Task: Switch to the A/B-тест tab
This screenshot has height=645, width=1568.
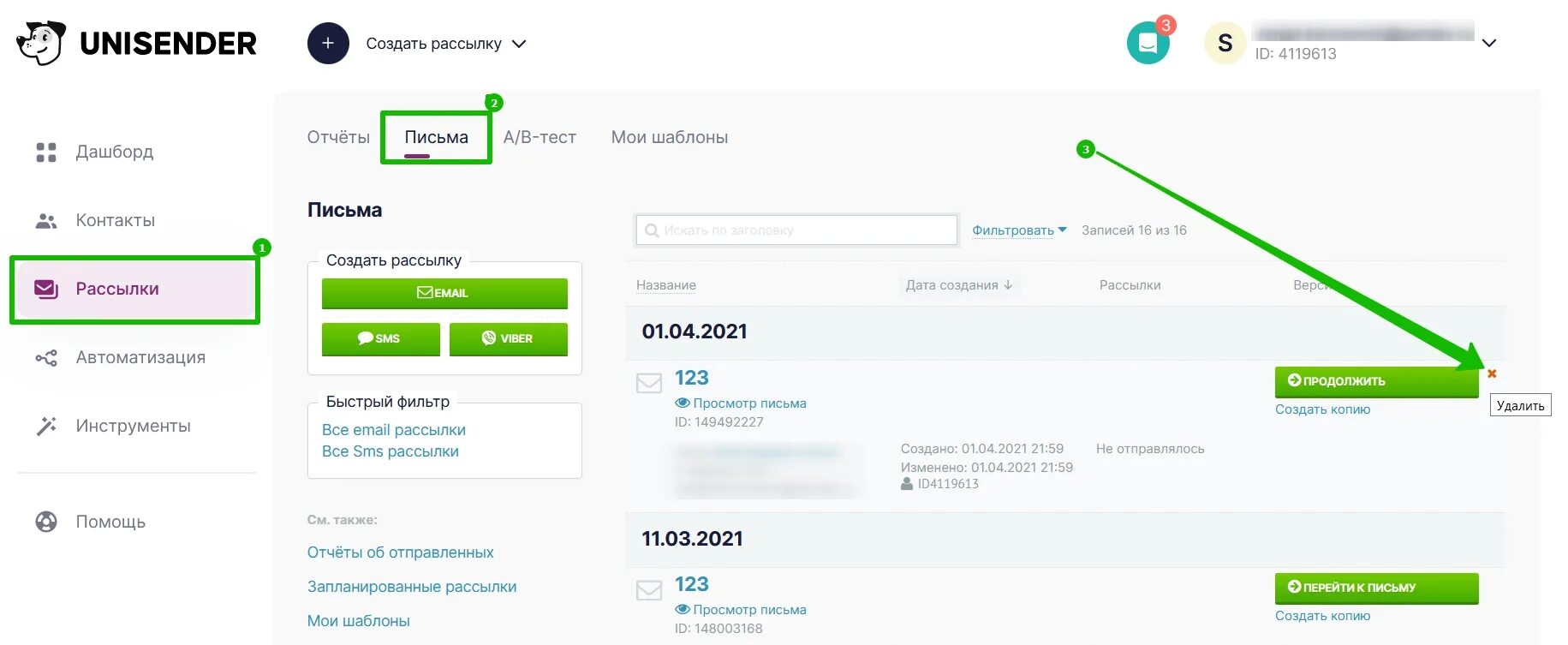Action: coord(540,137)
